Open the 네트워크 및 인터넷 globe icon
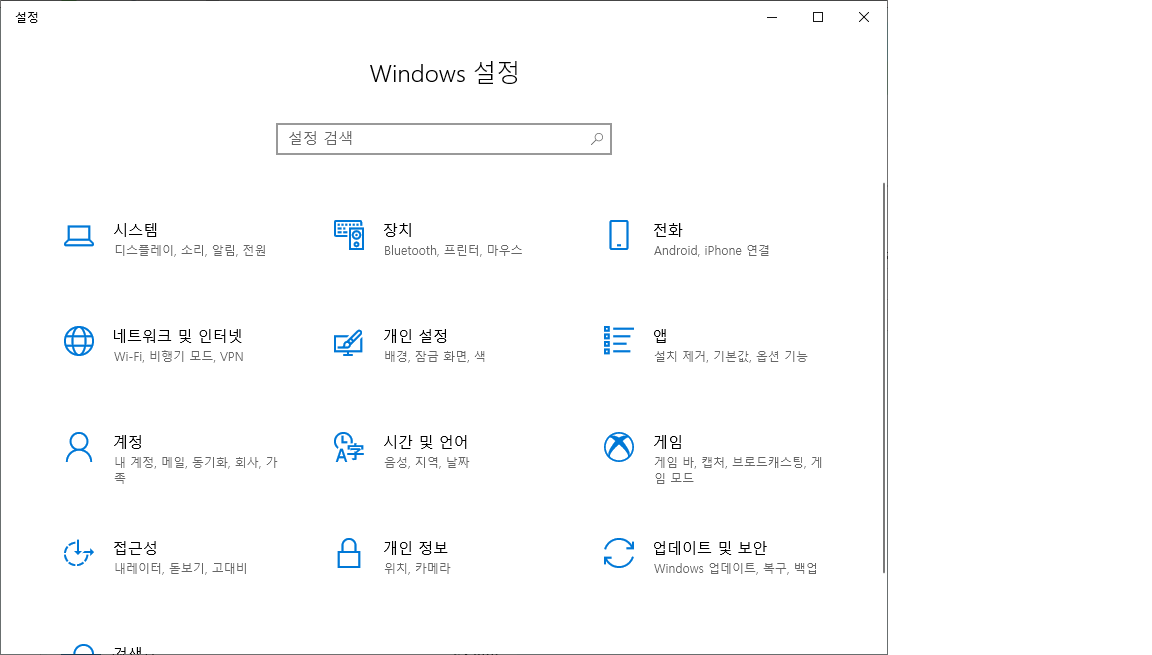The image size is (1152, 655). [x=79, y=341]
